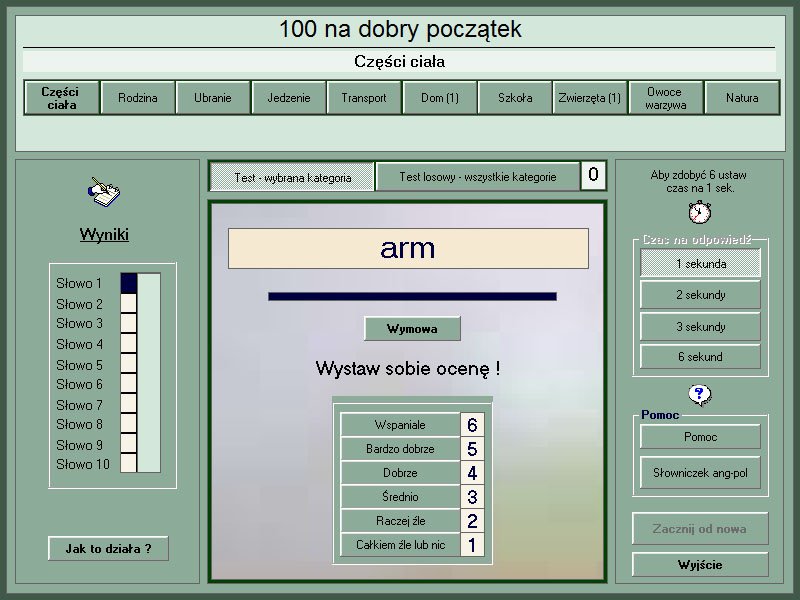
Task: Click the stopwatch timer icon
Action: [700, 212]
